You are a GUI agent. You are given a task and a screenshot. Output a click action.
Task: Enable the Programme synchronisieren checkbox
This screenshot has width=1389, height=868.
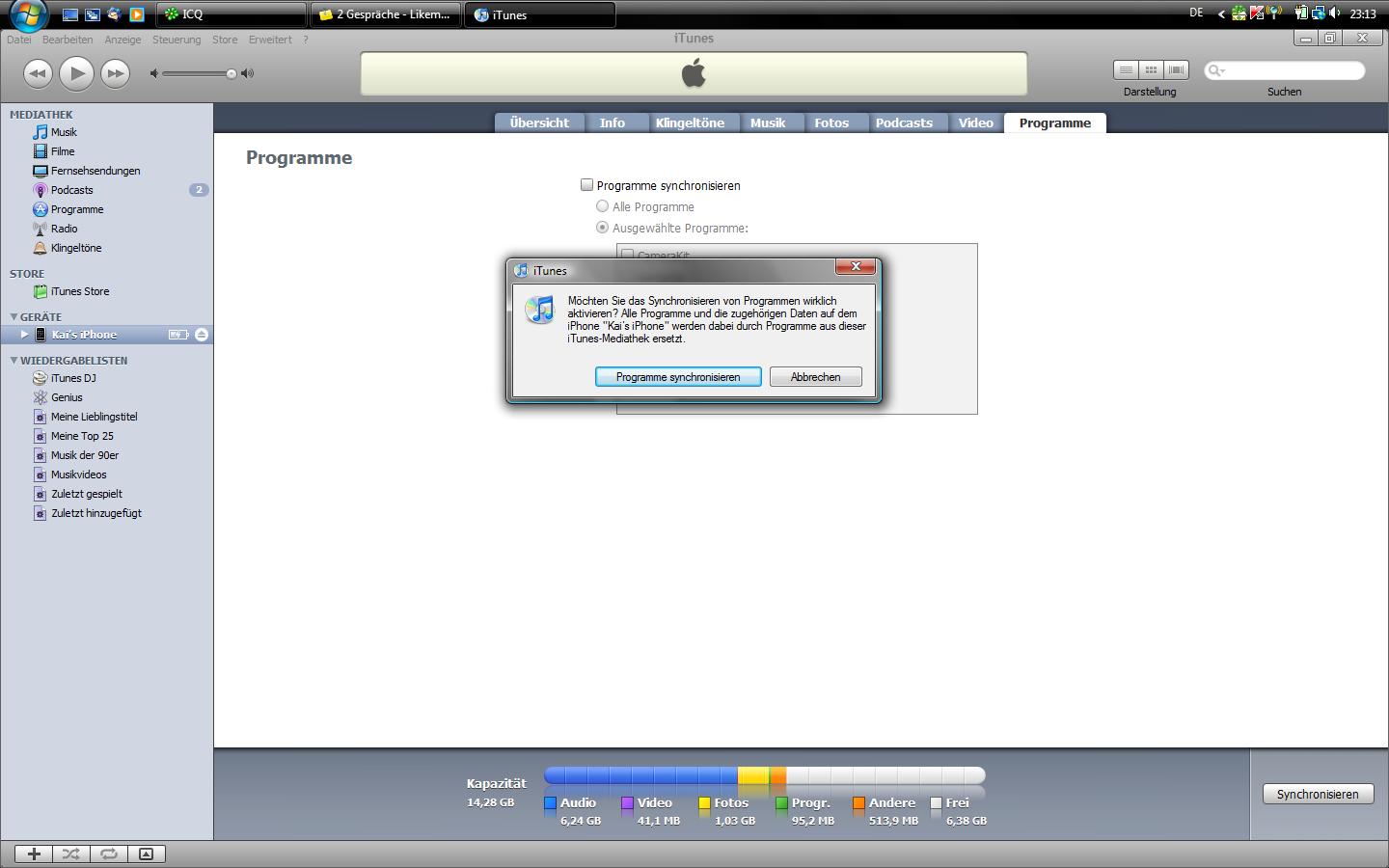pos(586,185)
